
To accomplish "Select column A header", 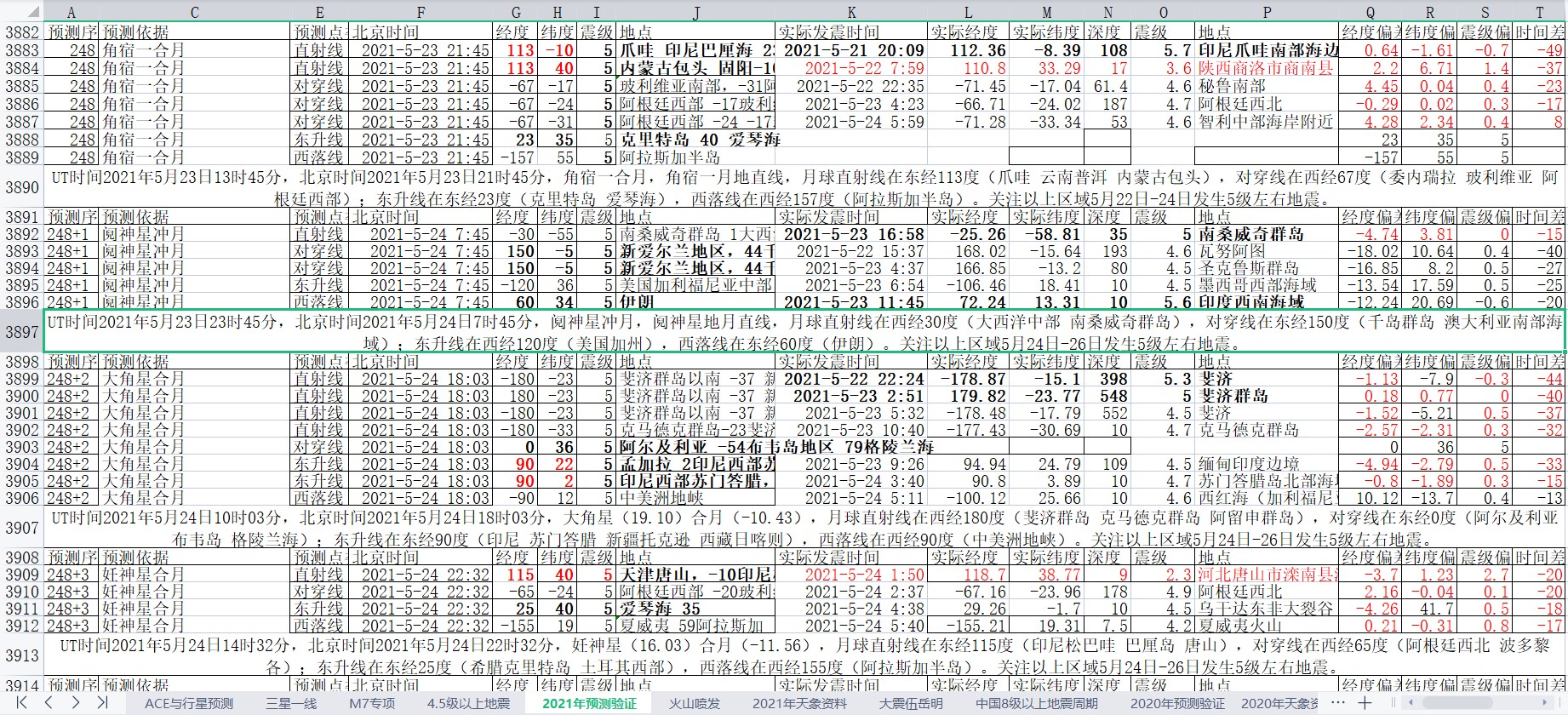I will click(x=71, y=12).
